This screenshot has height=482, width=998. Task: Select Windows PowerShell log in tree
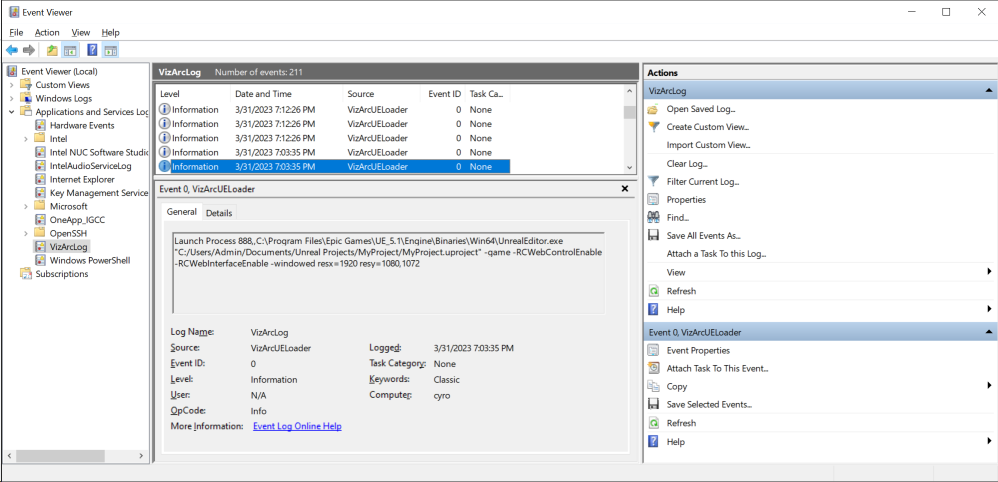(91, 260)
